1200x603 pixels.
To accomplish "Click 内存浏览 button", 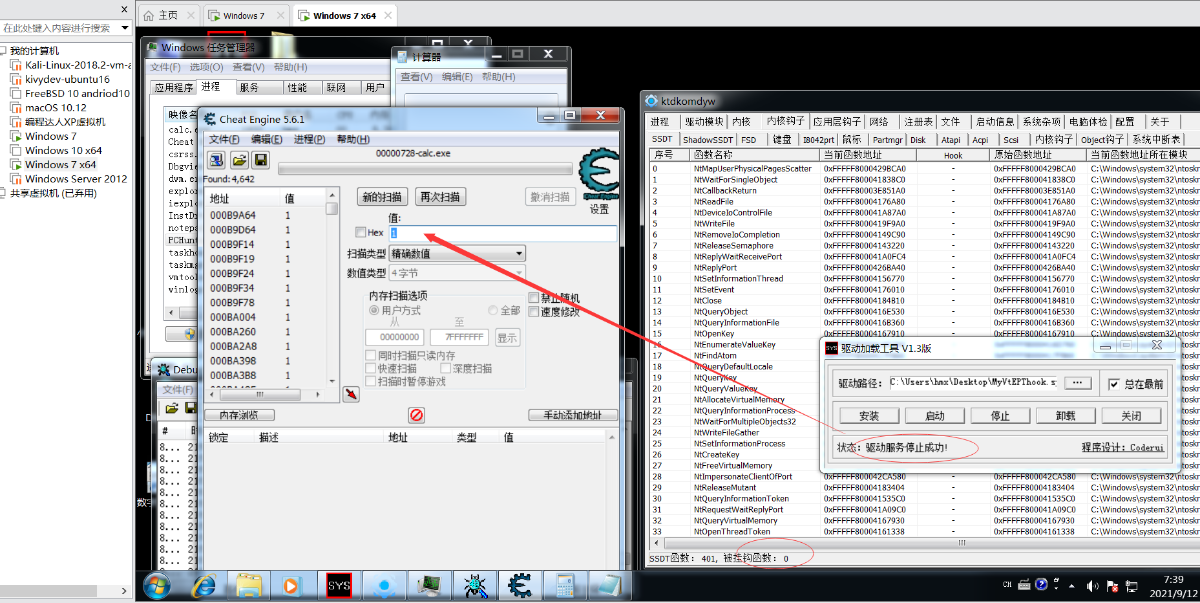I will pyautogui.click(x=240, y=415).
